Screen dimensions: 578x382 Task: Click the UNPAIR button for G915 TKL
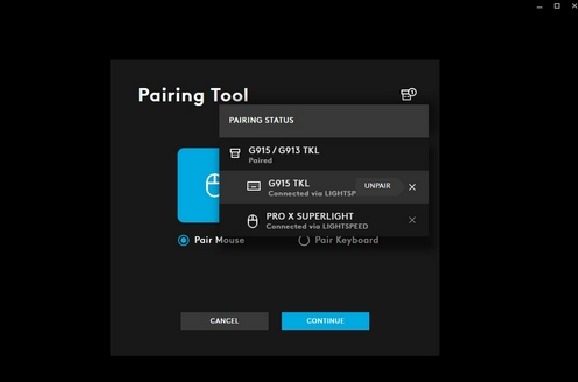[x=377, y=186]
